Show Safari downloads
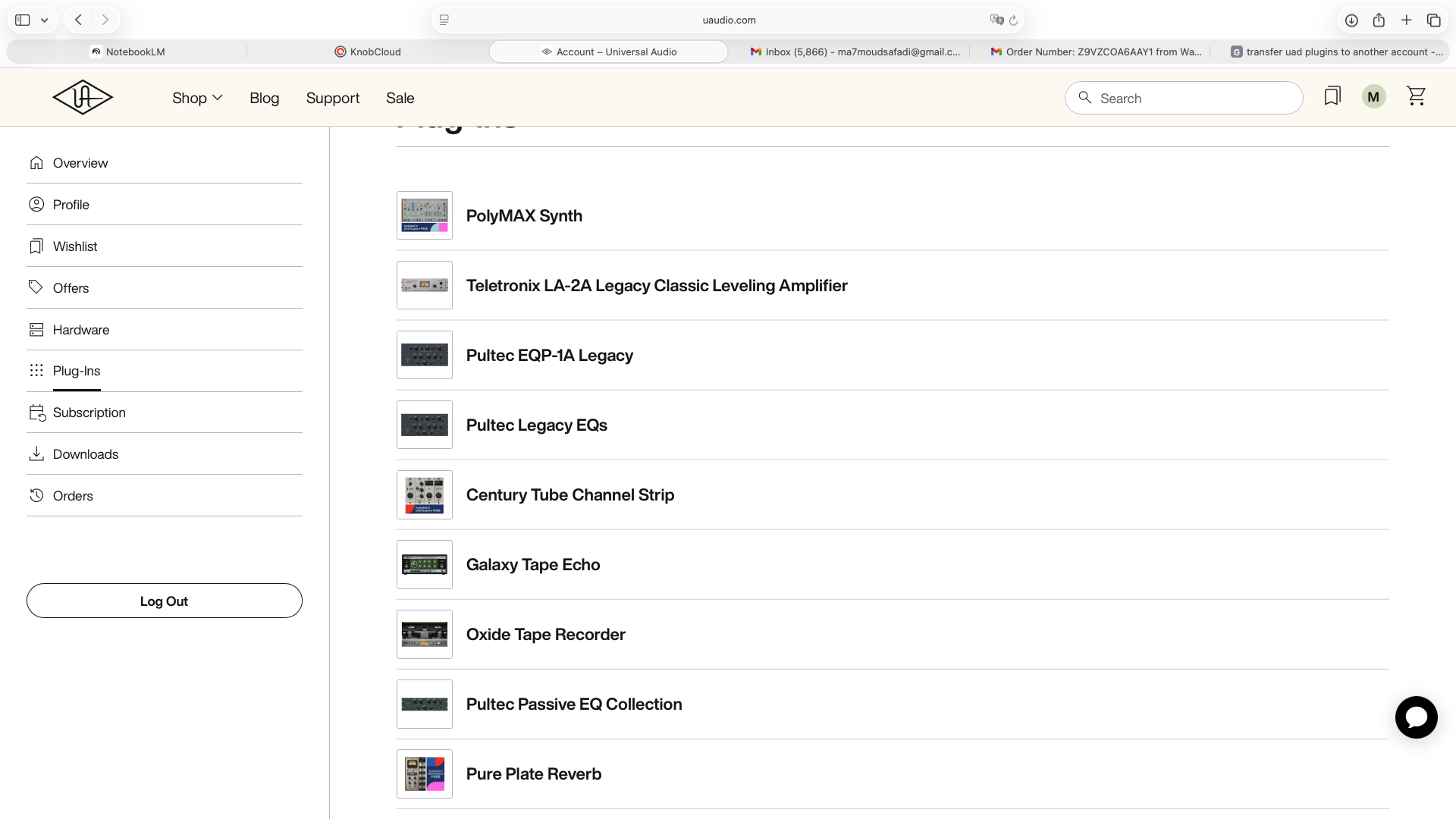Image resolution: width=1456 pixels, height=819 pixels. click(x=1351, y=20)
